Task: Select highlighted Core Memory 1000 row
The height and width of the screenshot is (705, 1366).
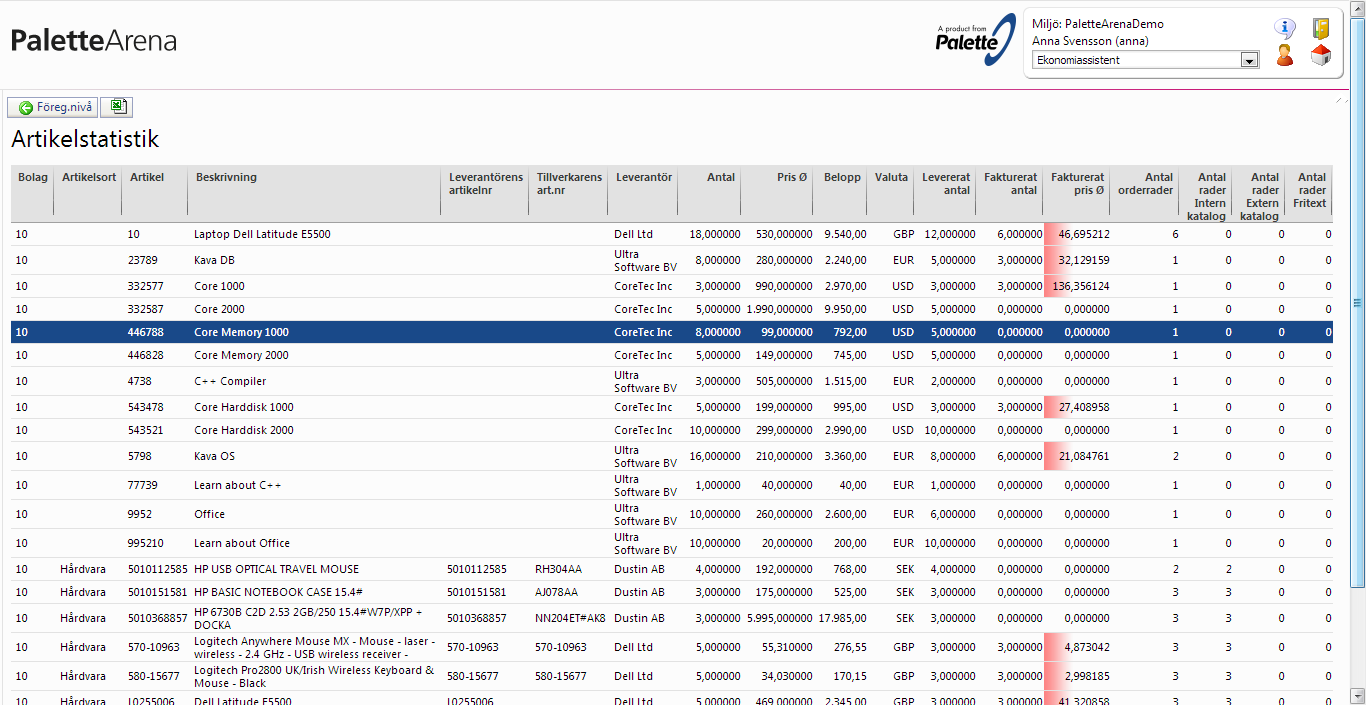Action: tap(671, 332)
